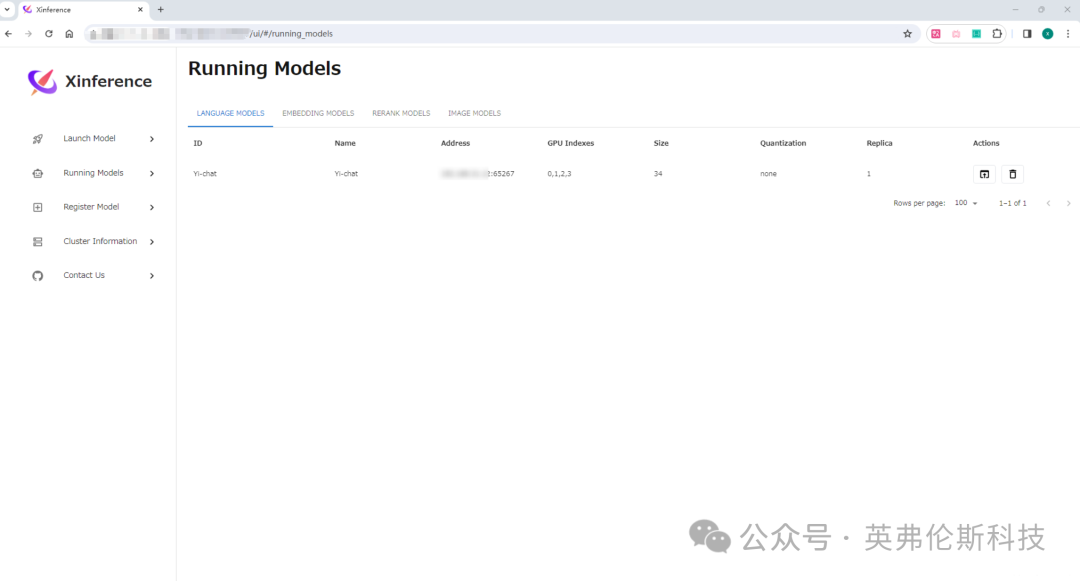The width and height of the screenshot is (1080, 581).
Task: Click the Cluster Information server icon
Action: pos(38,242)
